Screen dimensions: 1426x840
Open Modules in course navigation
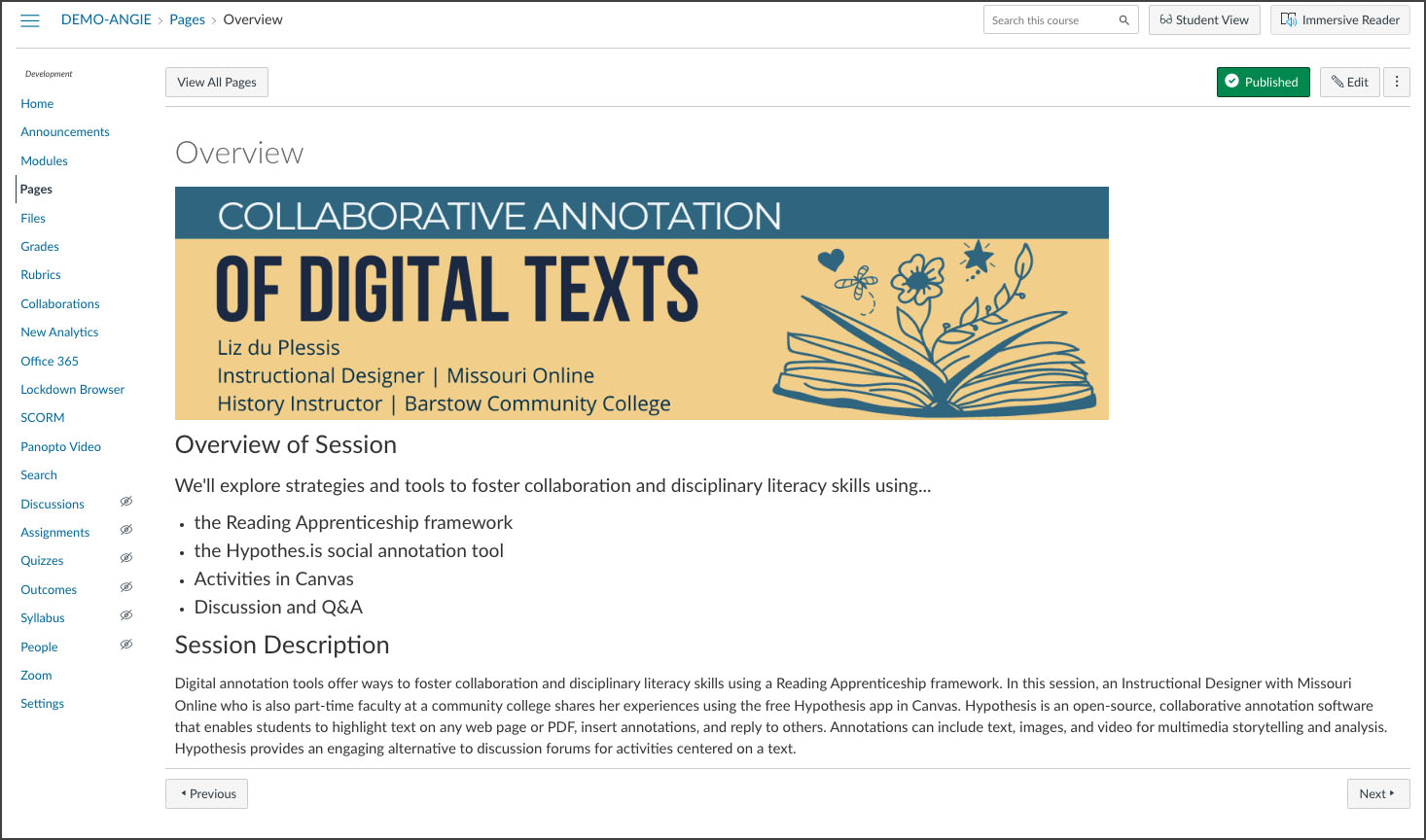click(x=45, y=161)
